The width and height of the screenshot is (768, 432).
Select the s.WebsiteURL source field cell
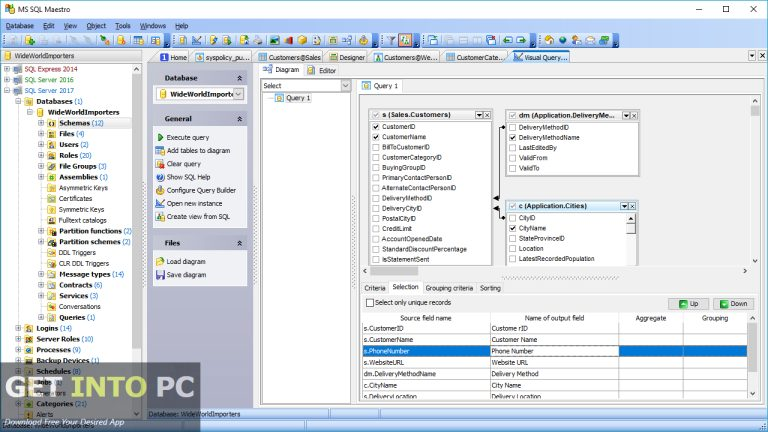click(x=425, y=362)
